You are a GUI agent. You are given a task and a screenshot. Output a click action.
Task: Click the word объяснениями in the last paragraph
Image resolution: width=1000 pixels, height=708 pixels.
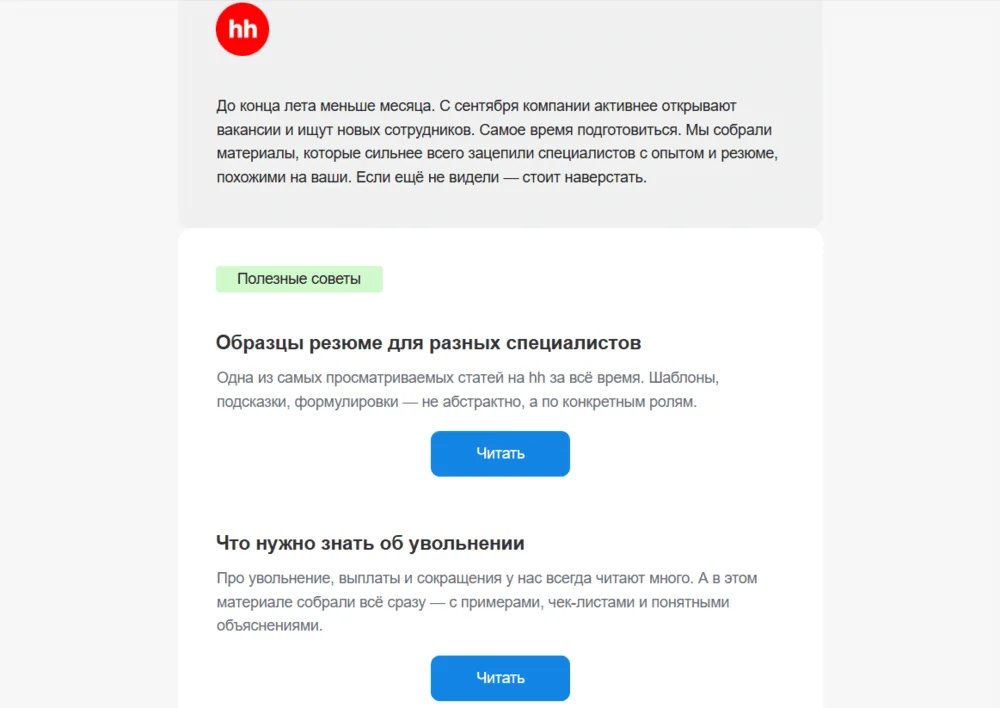[269, 626]
